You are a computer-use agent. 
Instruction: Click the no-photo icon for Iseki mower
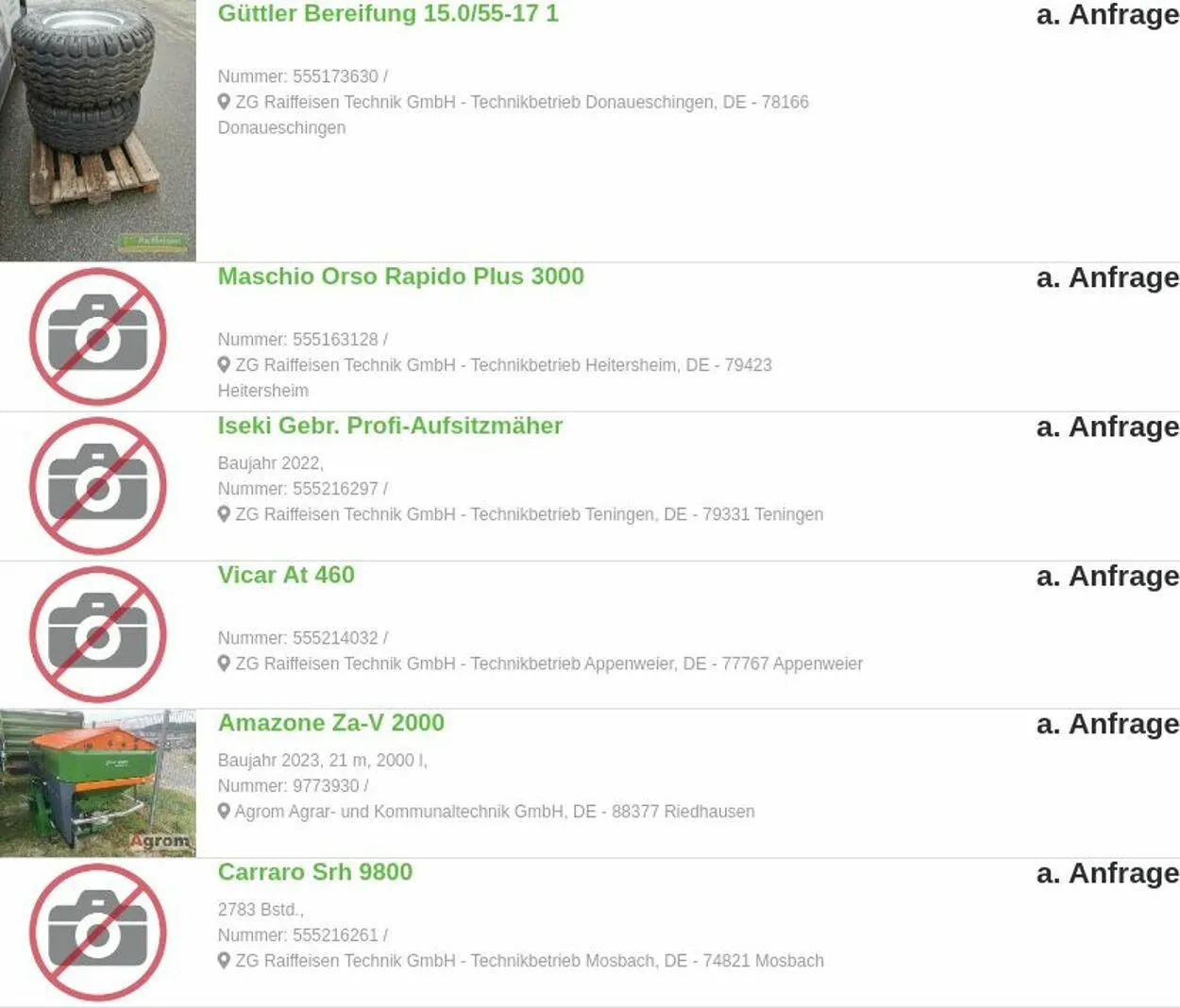coord(98,486)
